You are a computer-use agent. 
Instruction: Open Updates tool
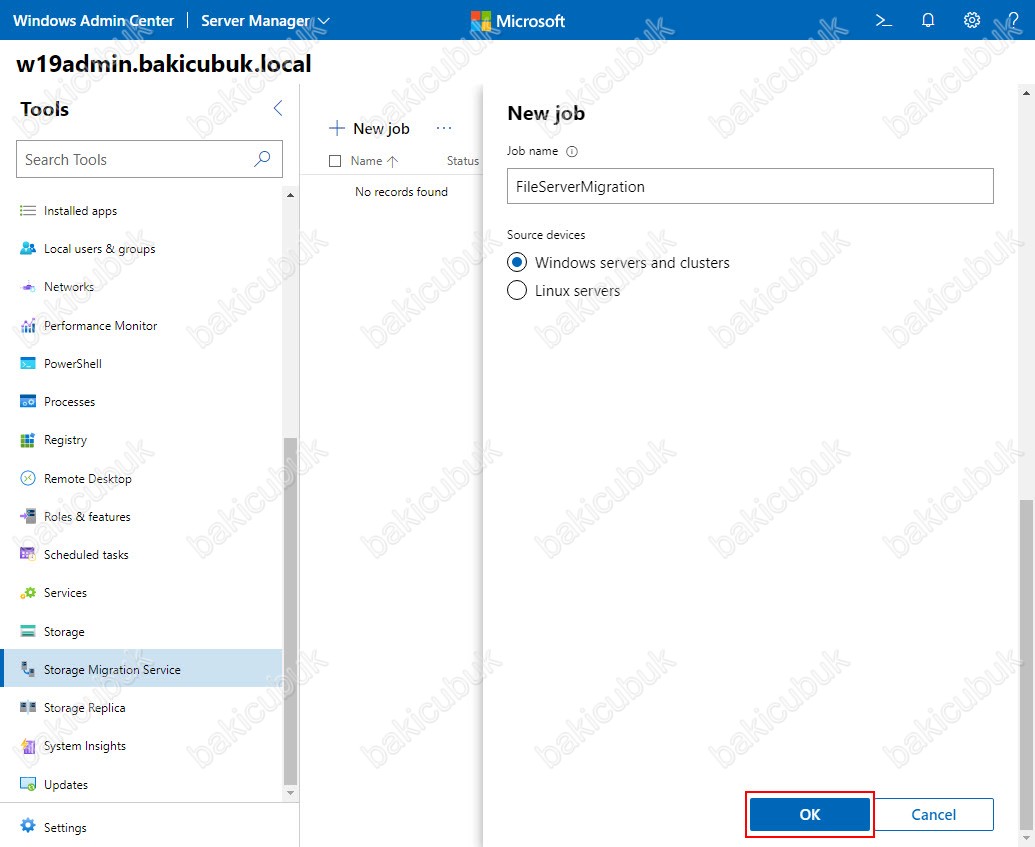tap(143, 784)
